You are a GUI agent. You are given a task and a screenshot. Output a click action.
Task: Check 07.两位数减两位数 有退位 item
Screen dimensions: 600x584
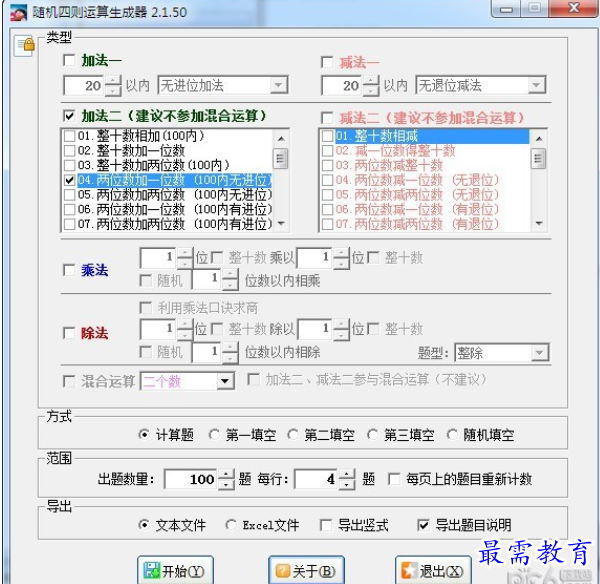pos(328,224)
